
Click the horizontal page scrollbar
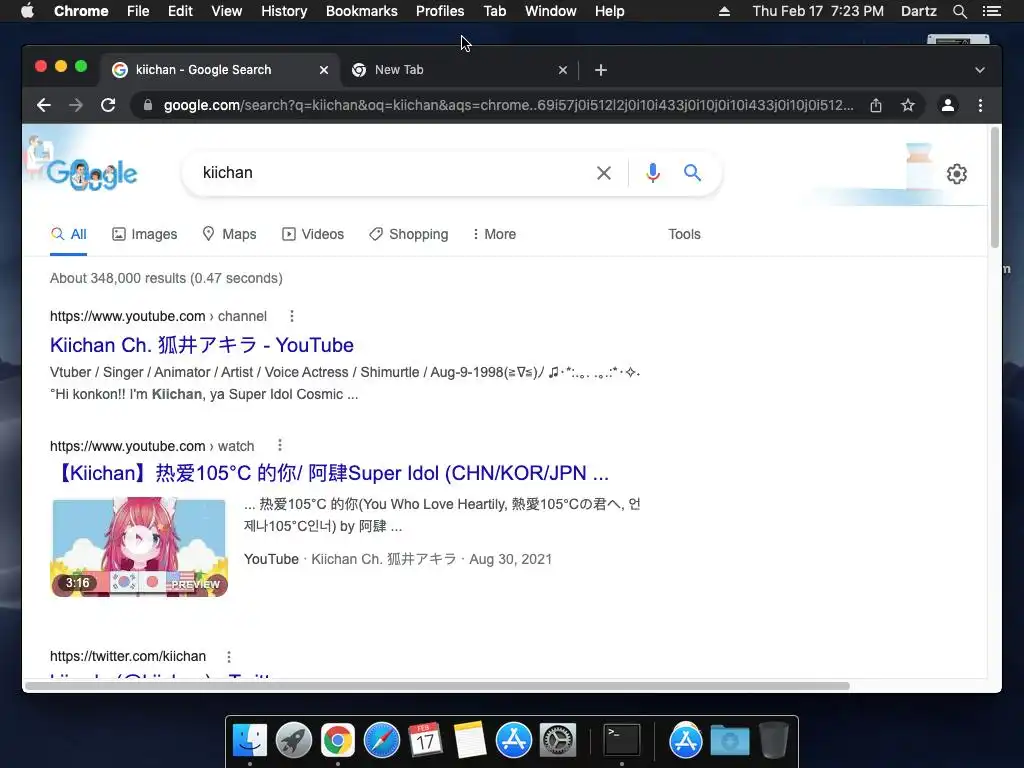pos(438,686)
